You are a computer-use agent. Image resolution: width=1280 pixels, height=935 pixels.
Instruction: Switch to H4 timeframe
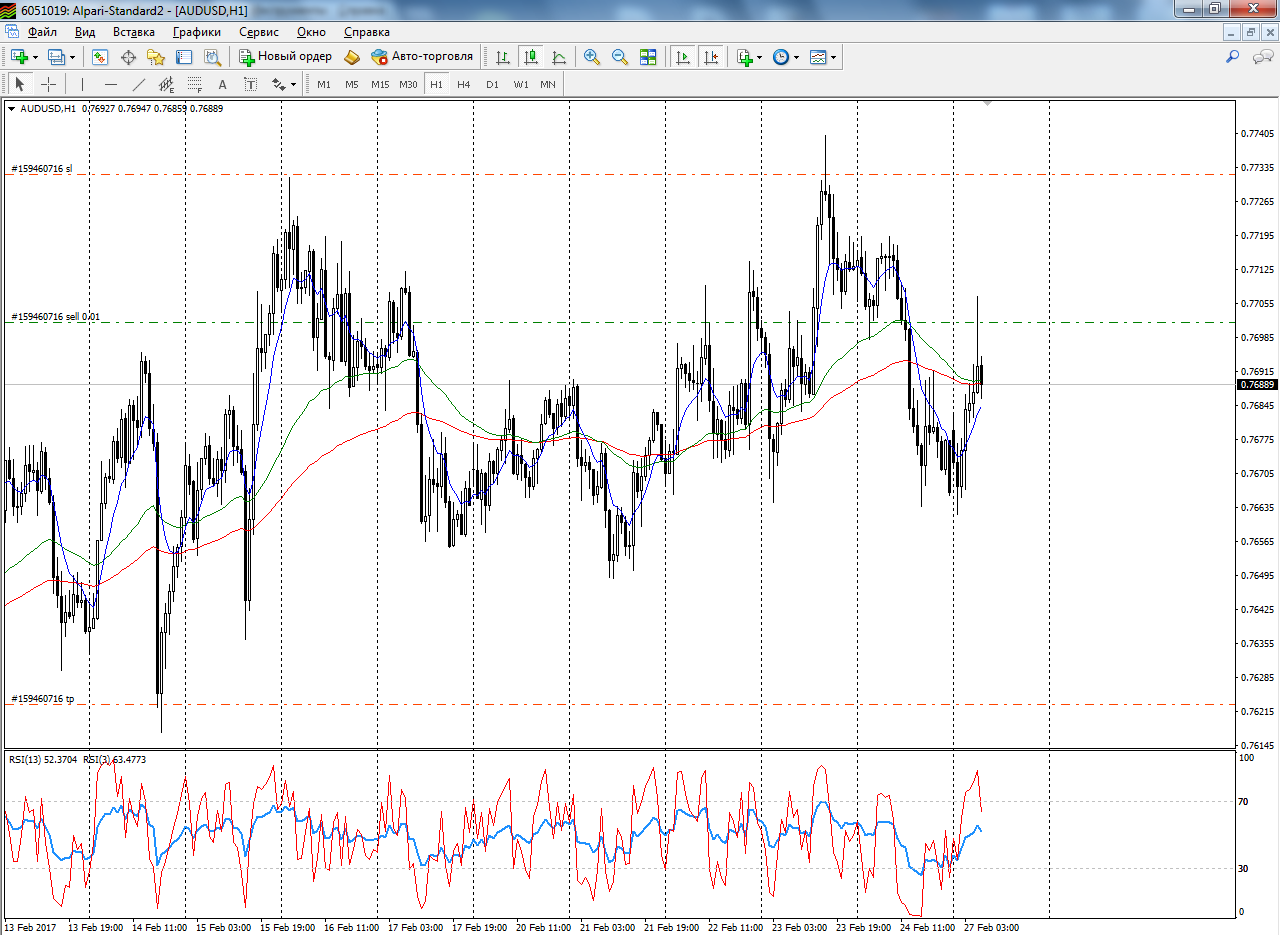coord(464,84)
